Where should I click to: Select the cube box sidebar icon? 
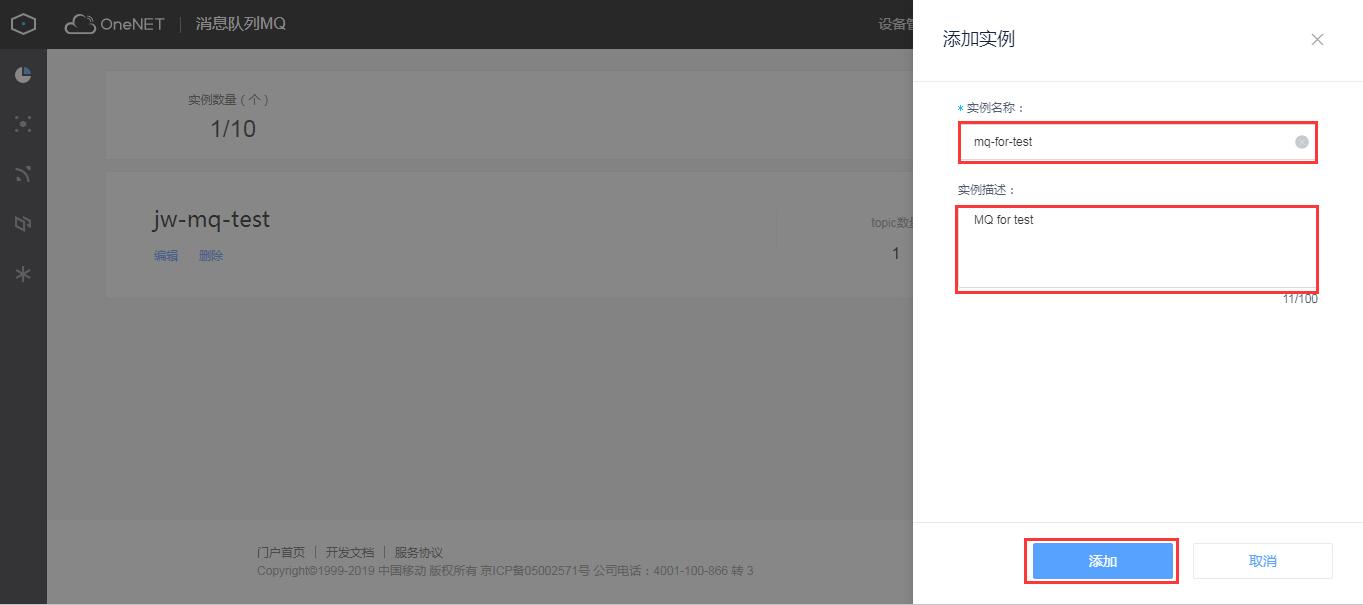click(23, 224)
